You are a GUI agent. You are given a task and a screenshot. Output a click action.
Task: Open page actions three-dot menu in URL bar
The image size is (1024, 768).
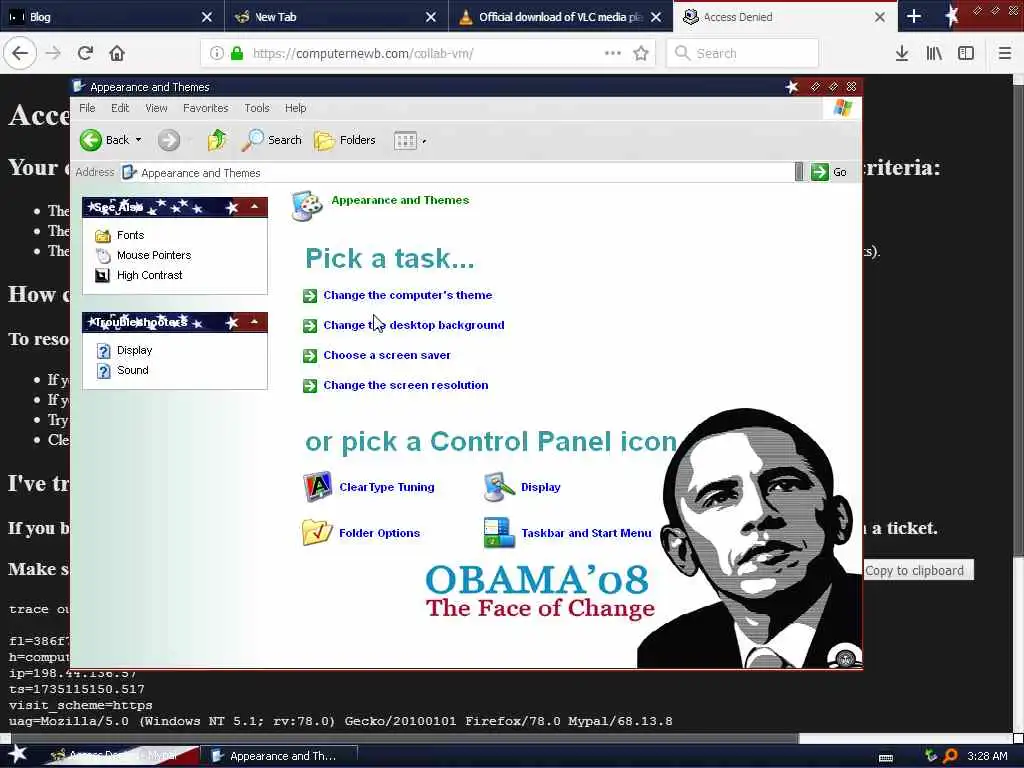(613, 53)
